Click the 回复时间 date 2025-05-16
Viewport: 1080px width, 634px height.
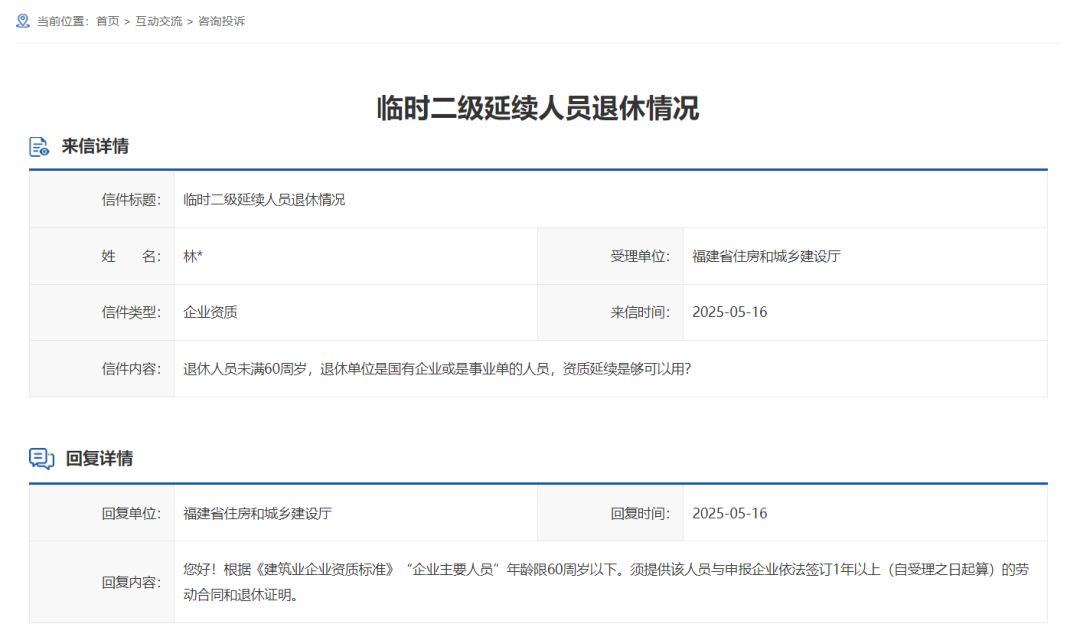(729, 513)
